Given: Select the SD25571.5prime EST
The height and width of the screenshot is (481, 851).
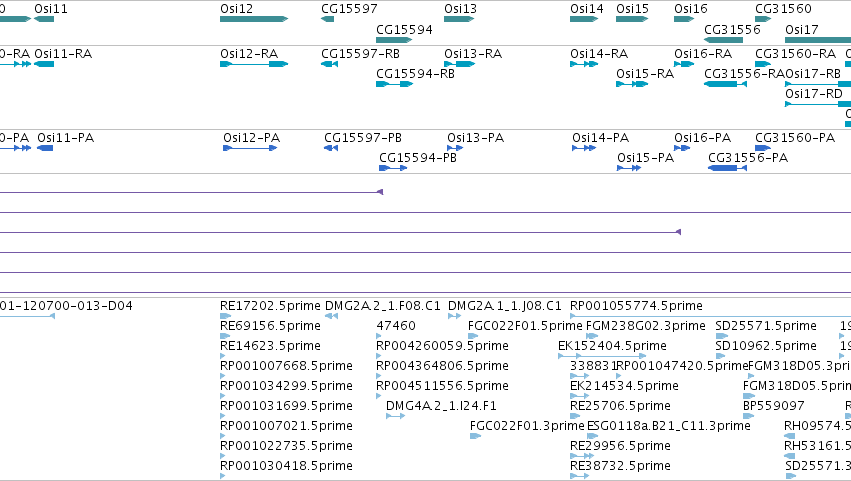Looking at the screenshot, I should click(x=721, y=336).
